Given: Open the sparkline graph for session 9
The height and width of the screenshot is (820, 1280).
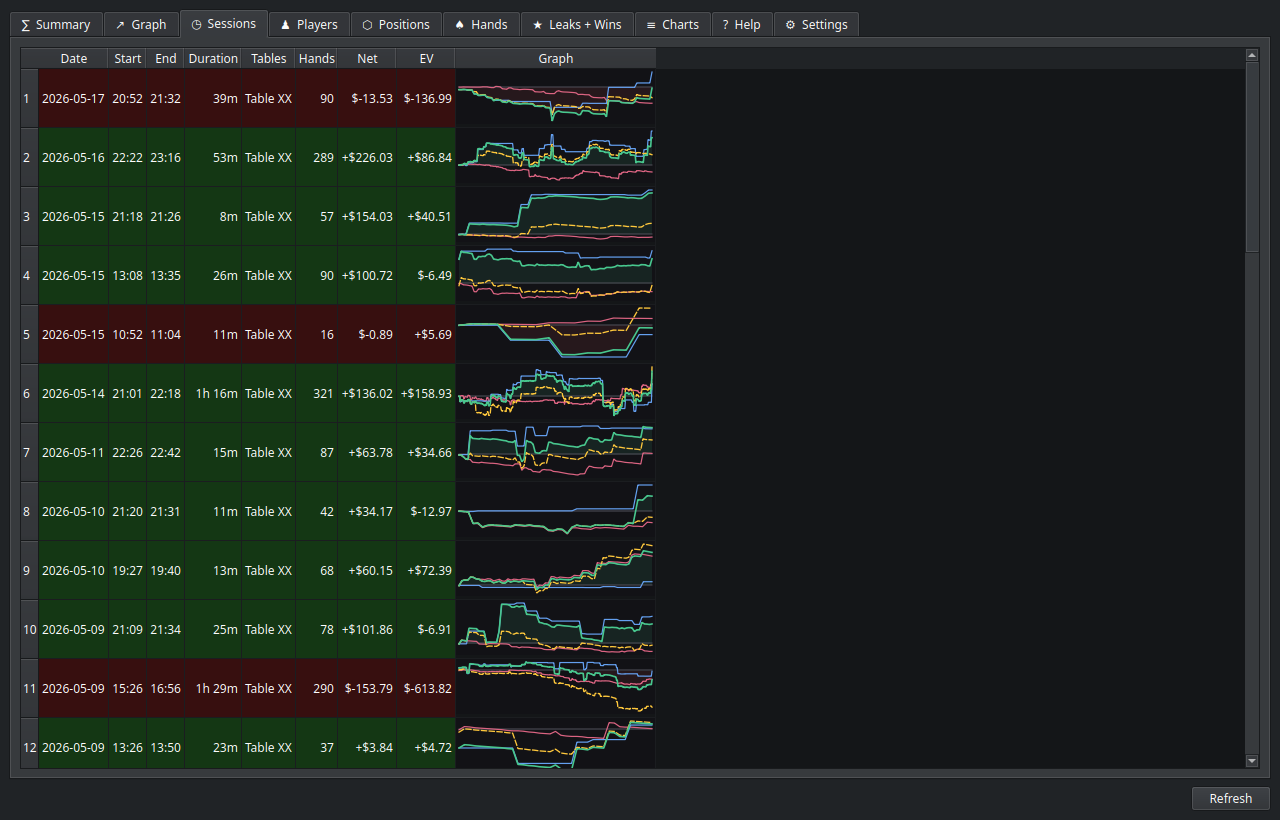Looking at the screenshot, I should pyautogui.click(x=556, y=570).
